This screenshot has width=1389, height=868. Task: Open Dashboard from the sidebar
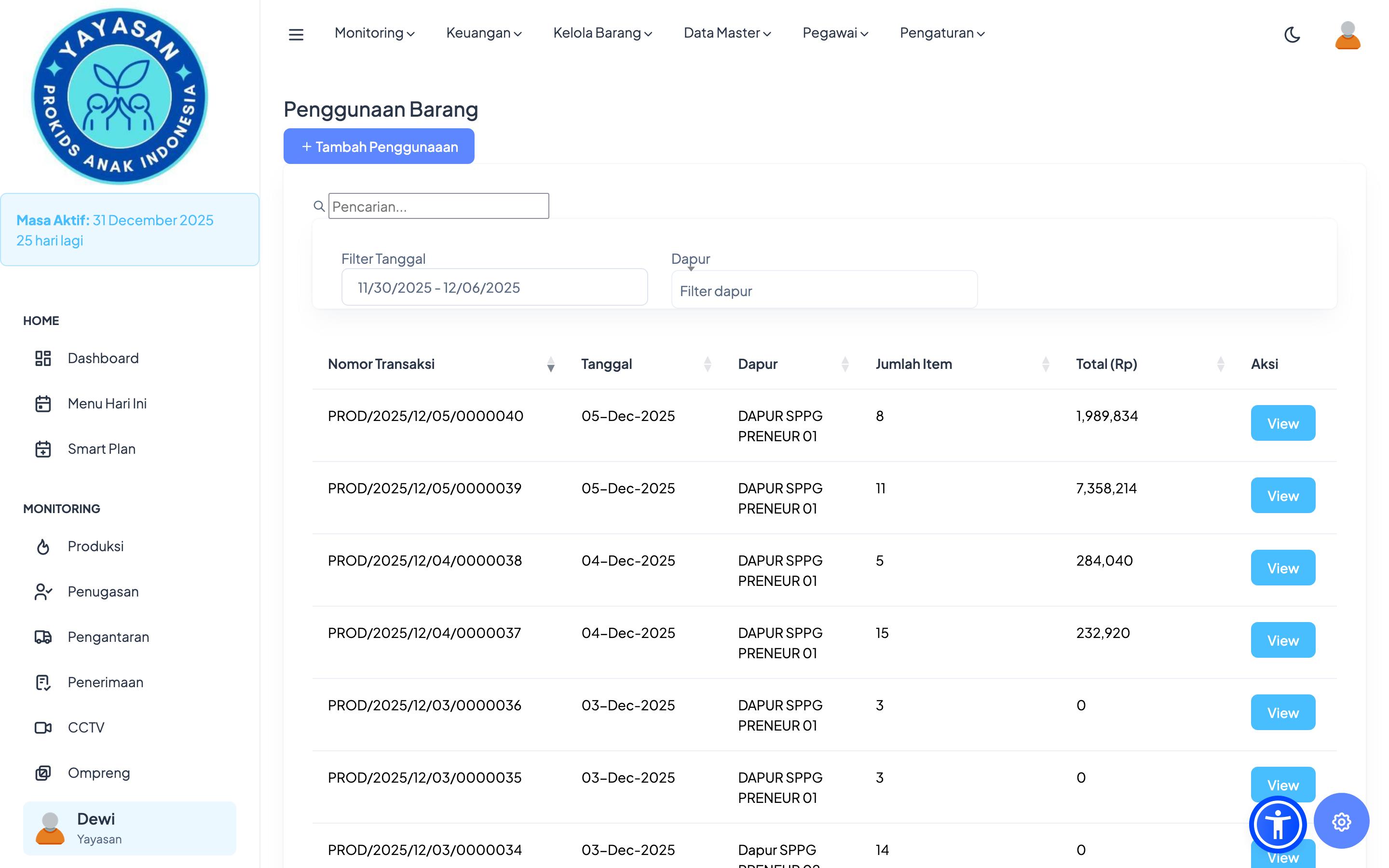[103, 358]
